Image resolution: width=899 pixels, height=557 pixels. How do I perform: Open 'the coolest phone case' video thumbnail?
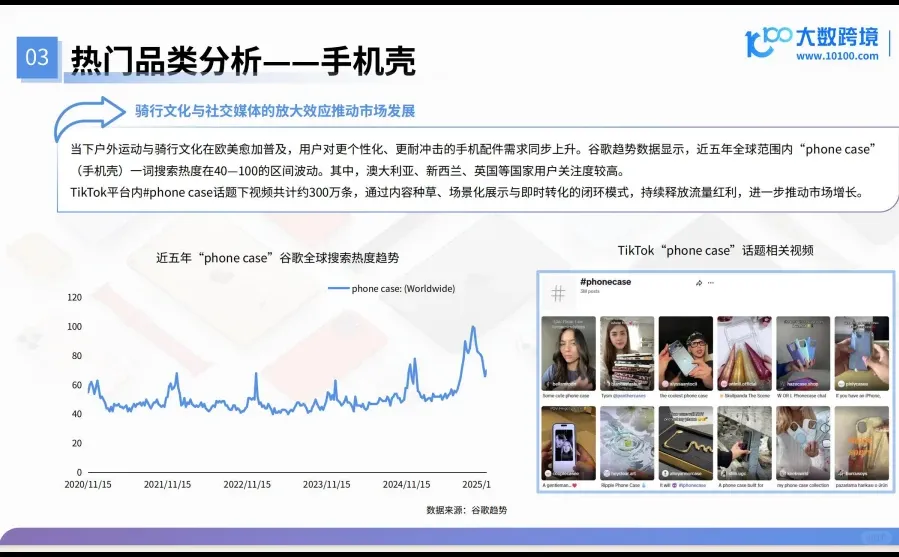[x=686, y=353]
